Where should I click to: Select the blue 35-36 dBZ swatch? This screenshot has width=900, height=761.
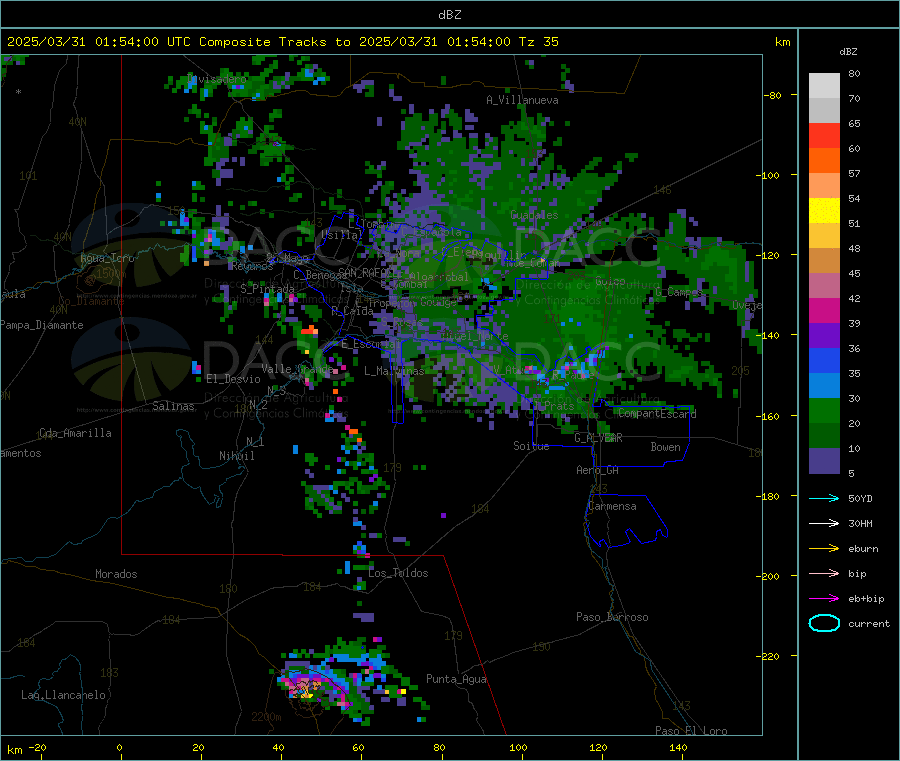coord(824,360)
